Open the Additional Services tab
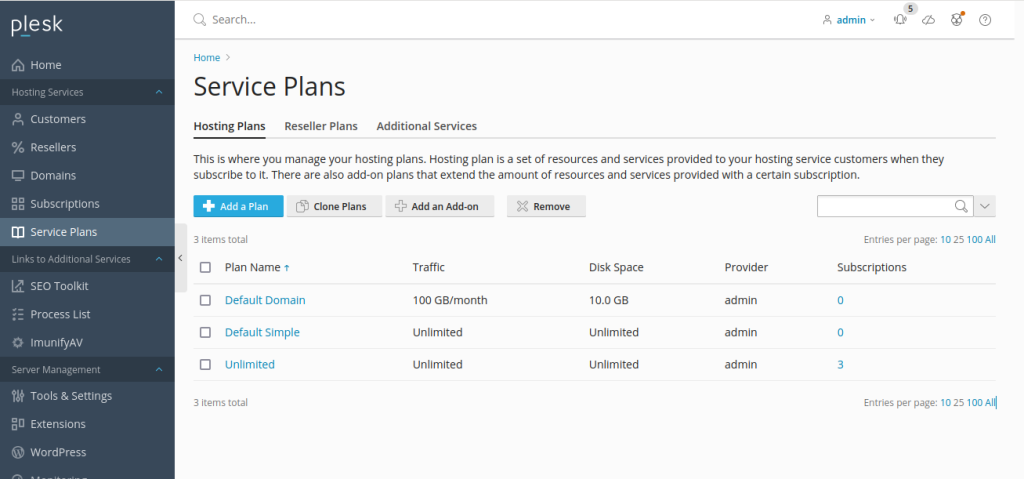 pos(426,126)
